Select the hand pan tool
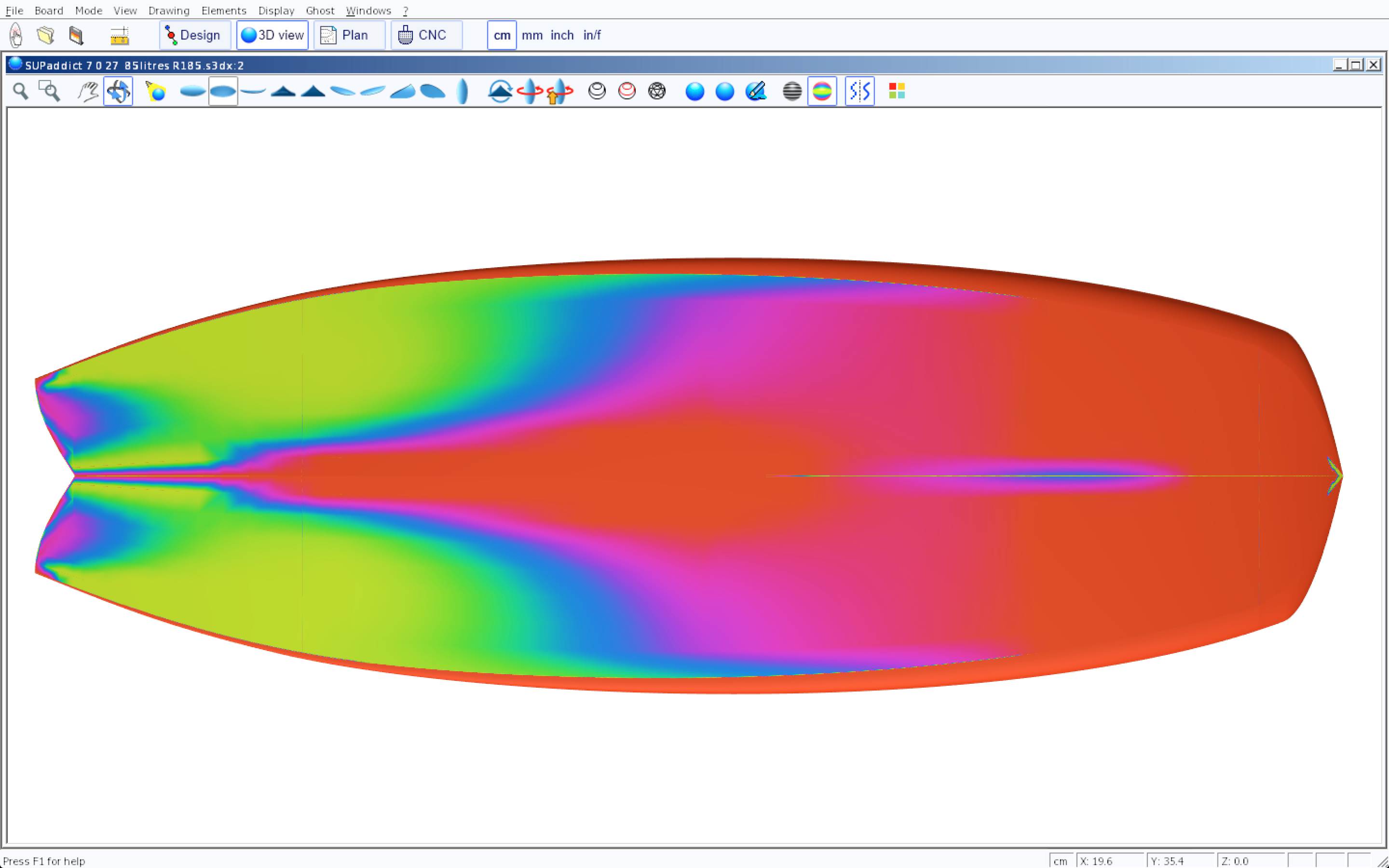The image size is (1389, 868). click(88, 91)
